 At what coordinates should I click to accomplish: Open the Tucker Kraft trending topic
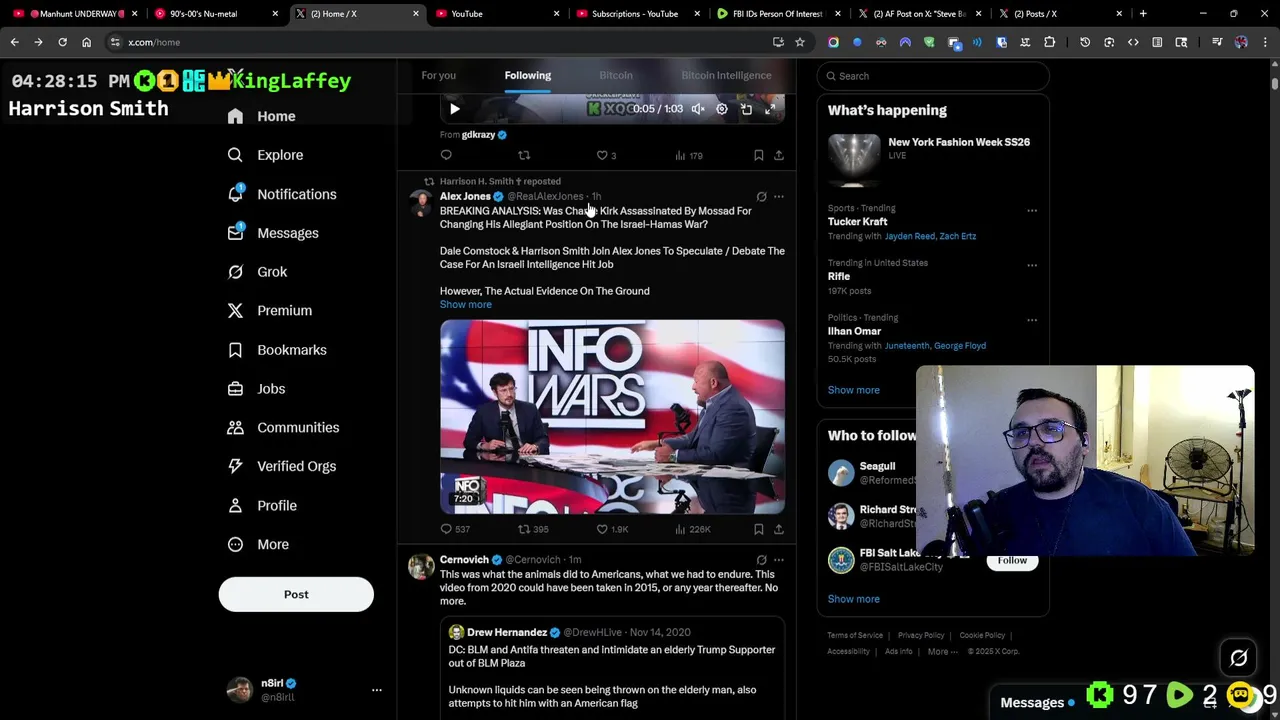(x=857, y=222)
